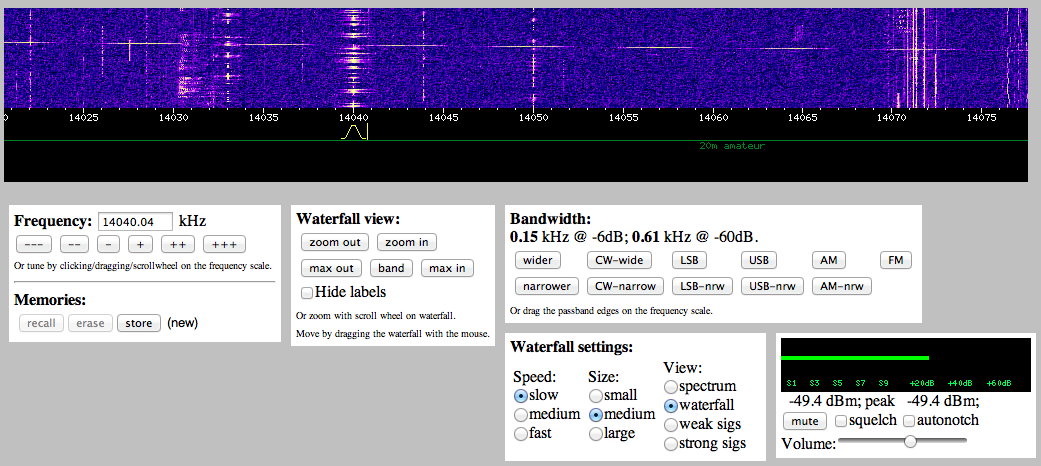1041x466 pixels.
Task: Click the frequency kHz input field
Action: pyautogui.click(x=135, y=221)
